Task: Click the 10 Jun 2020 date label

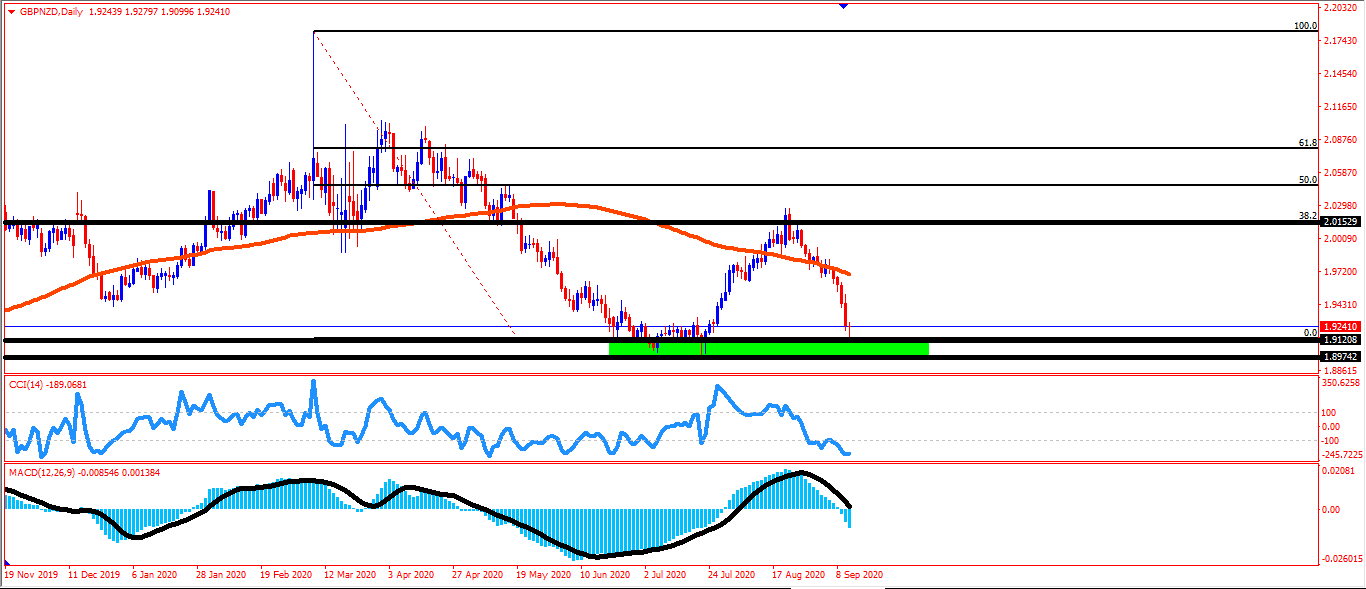Action: point(604,575)
